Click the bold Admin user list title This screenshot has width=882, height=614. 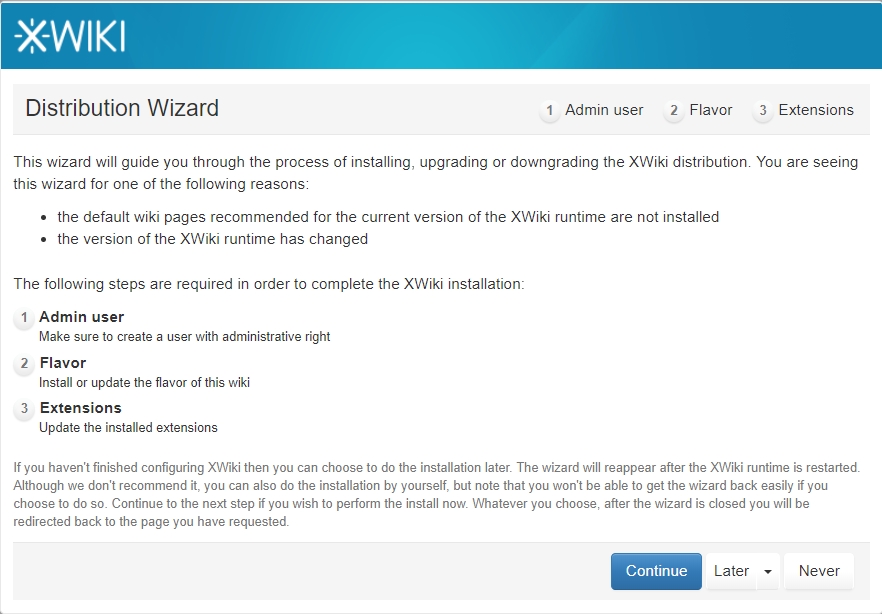pyautogui.click(x=82, y=317)
